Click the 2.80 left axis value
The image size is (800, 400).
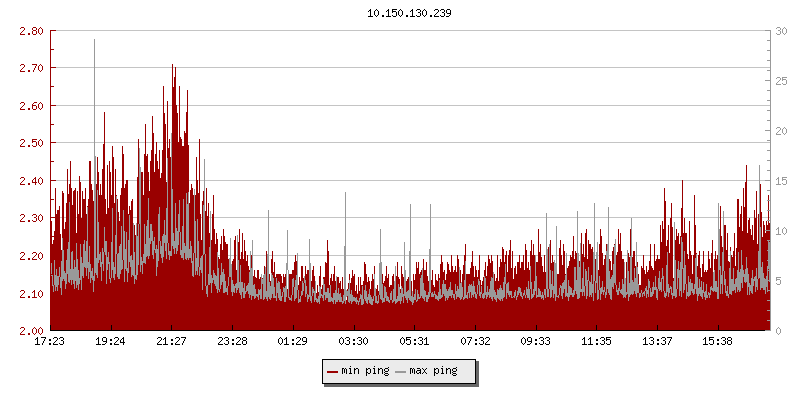tap(31, 31)
